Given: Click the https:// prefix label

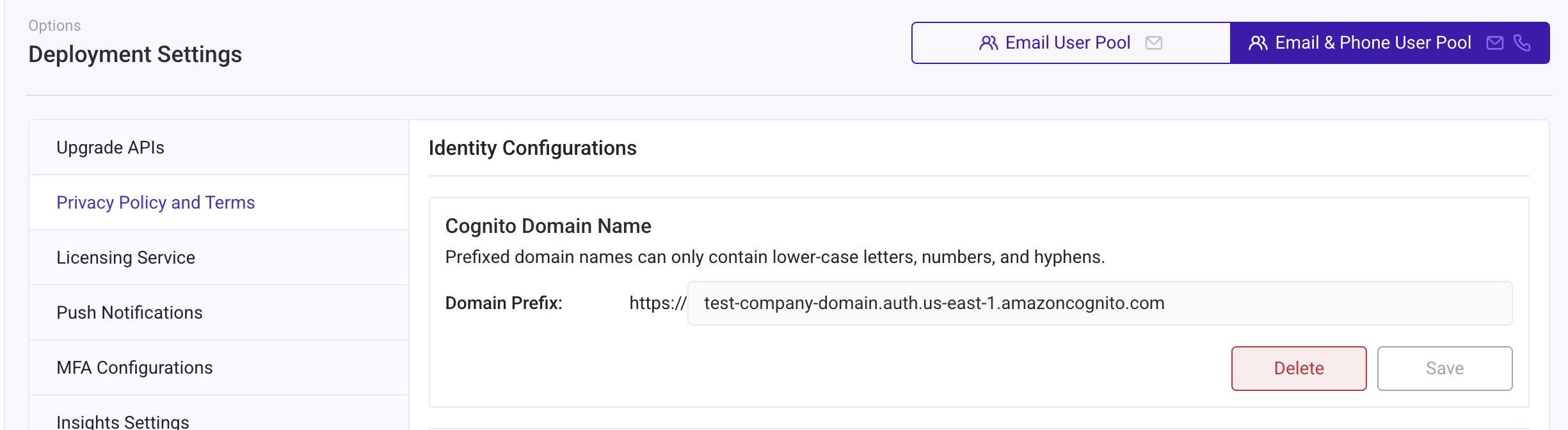Looking at the screenshot, I should (x=657, y=303).
